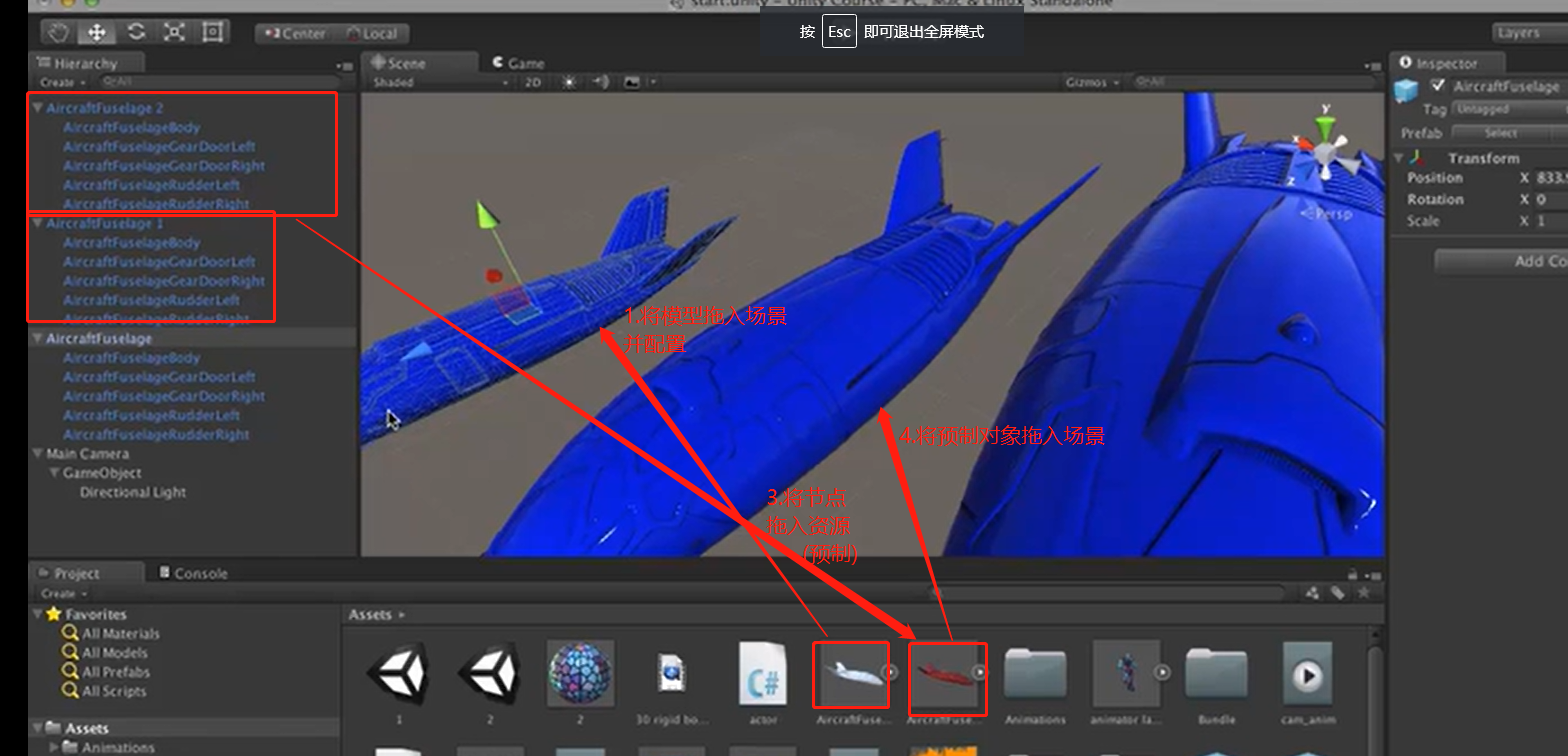Collapse the GameObject node

pos(54,473)
